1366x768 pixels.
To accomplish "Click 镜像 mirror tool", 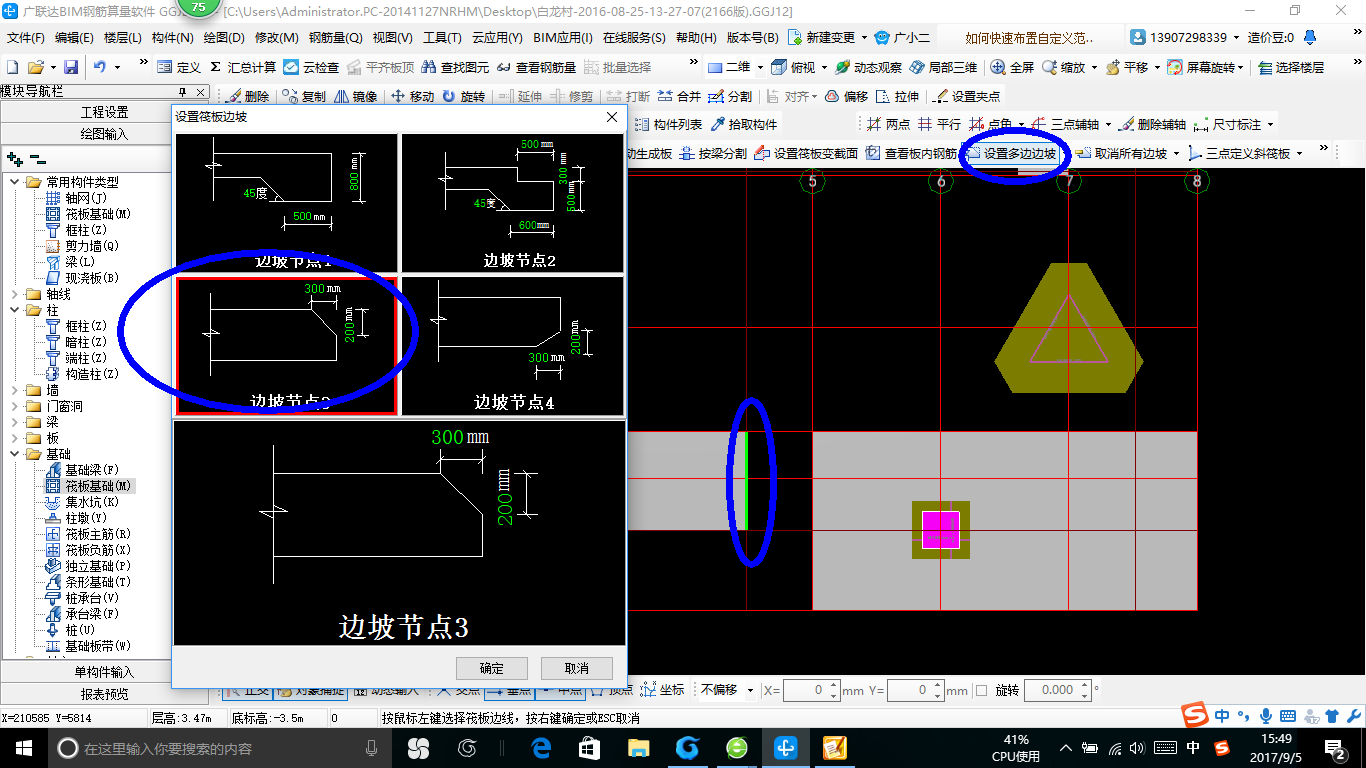I will pos(355,96).
